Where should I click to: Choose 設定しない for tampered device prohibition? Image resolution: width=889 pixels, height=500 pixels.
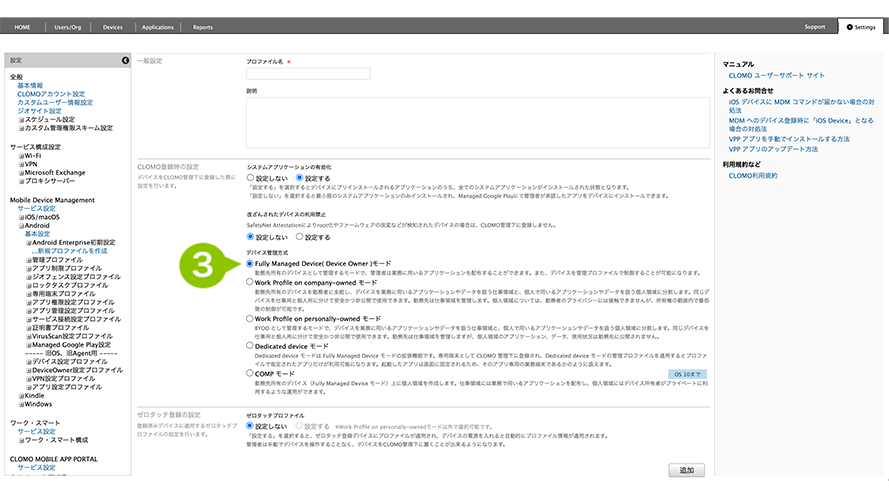coord(250,236)
